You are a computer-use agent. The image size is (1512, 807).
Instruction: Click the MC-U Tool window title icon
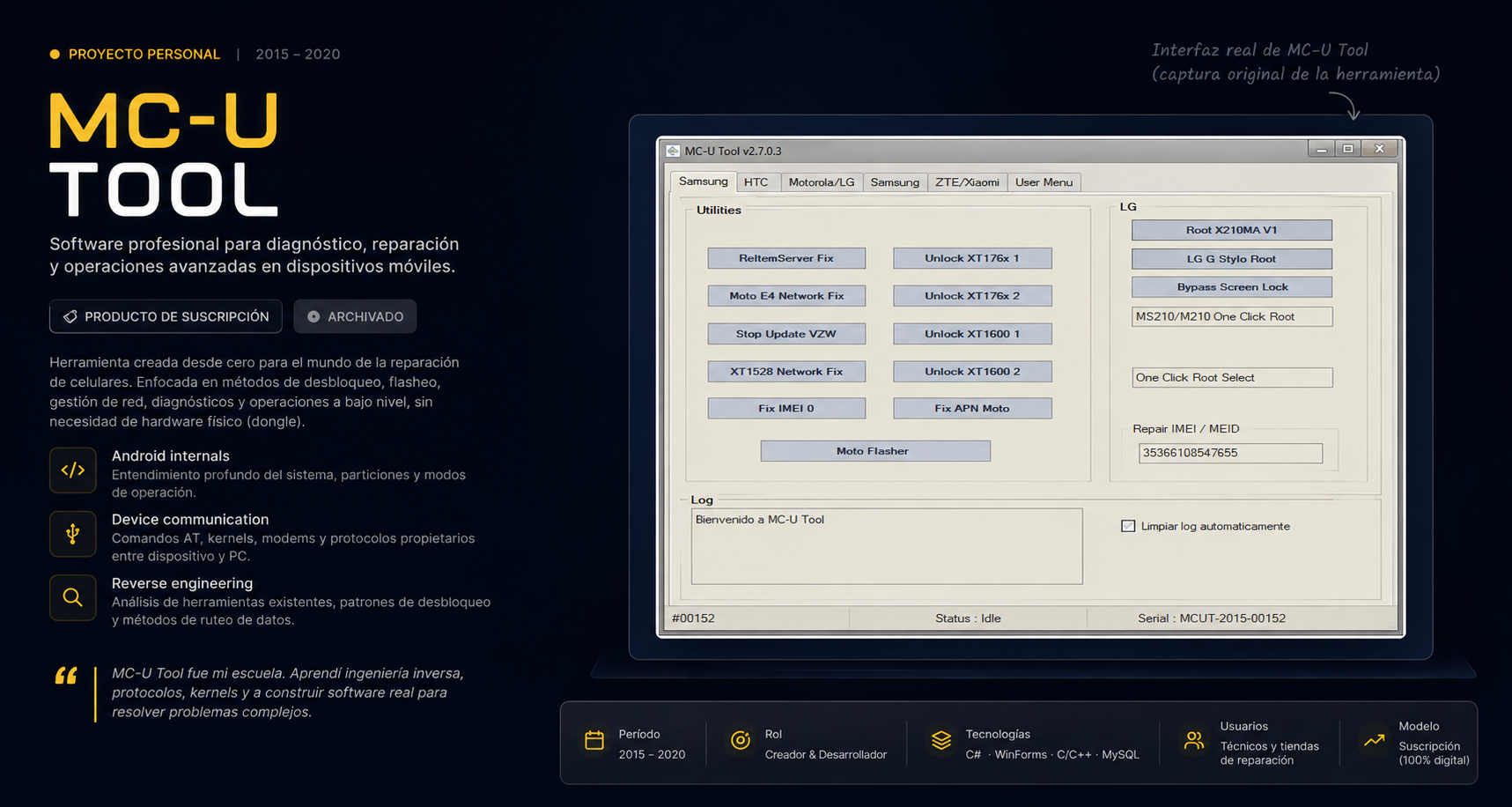[673, 151]
